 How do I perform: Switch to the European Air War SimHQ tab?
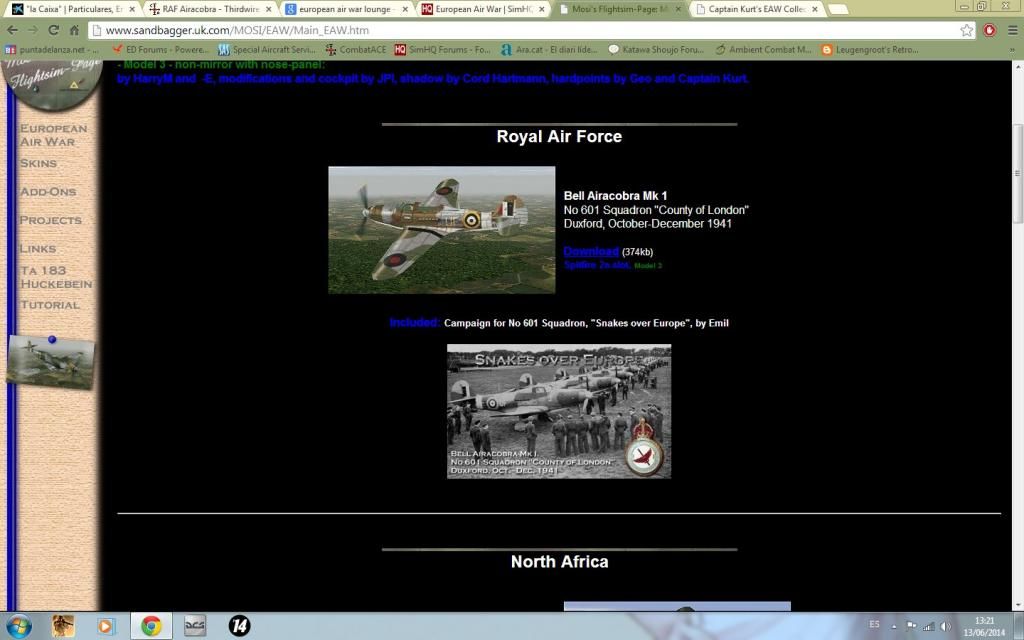point(483,9)
